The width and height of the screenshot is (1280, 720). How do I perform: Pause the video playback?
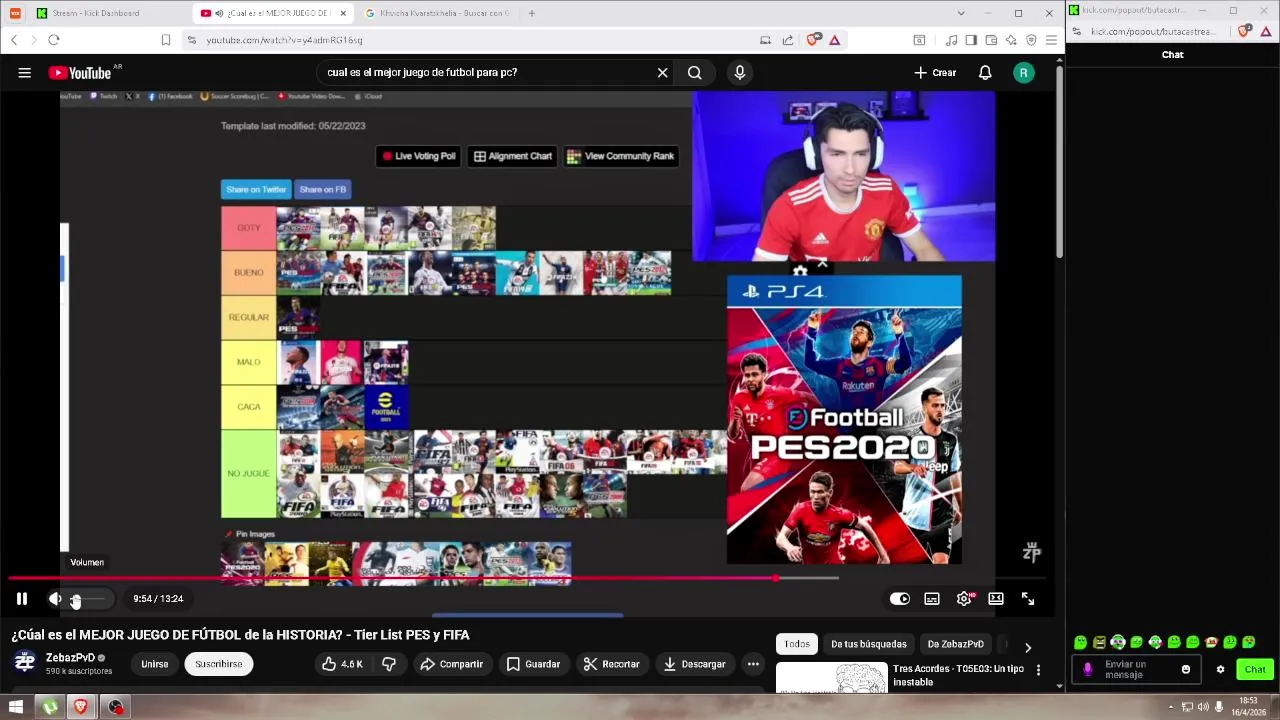click(21, 599)
